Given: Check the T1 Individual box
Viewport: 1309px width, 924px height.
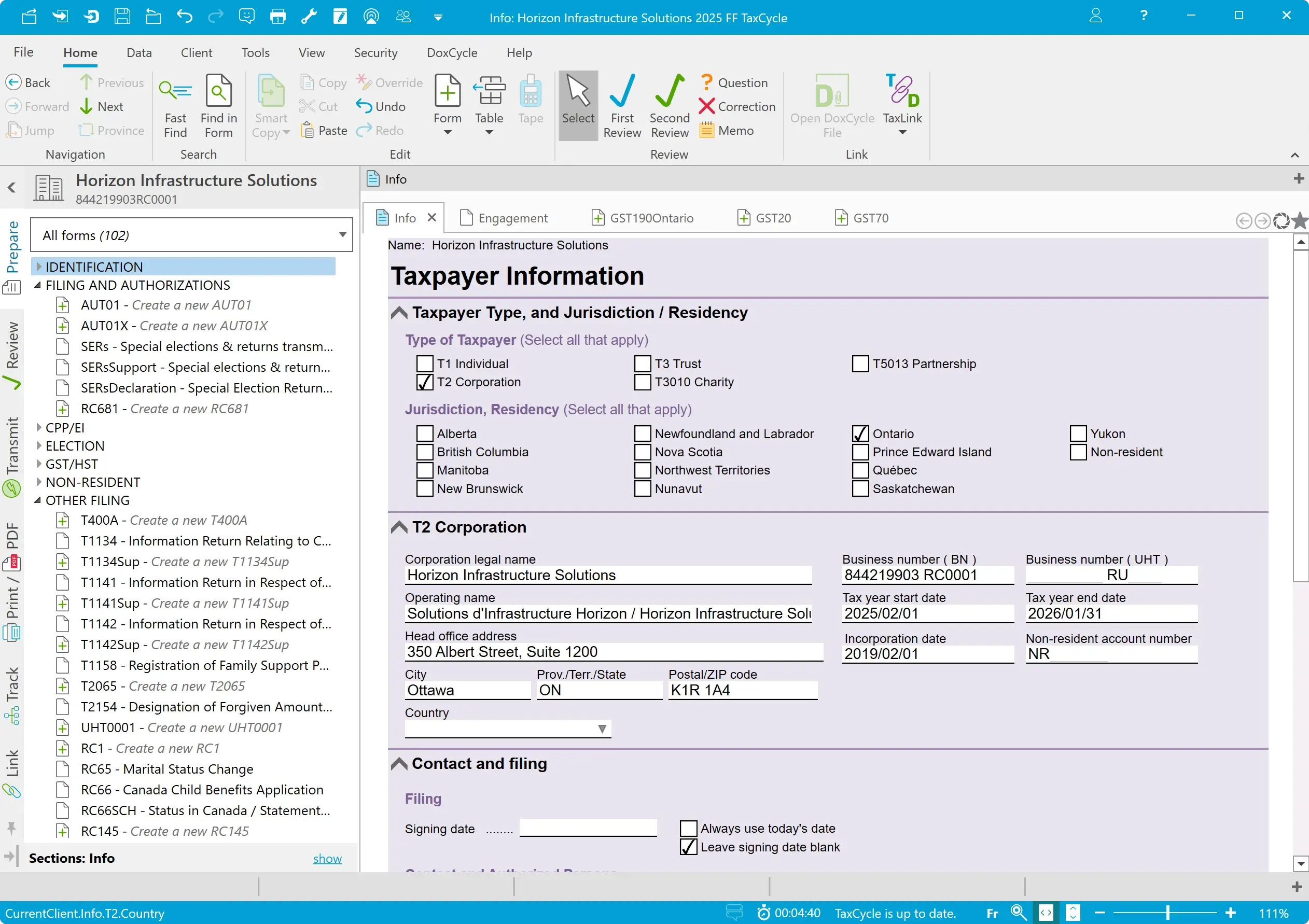Looking at the screenshot, I should pos(425,363).
